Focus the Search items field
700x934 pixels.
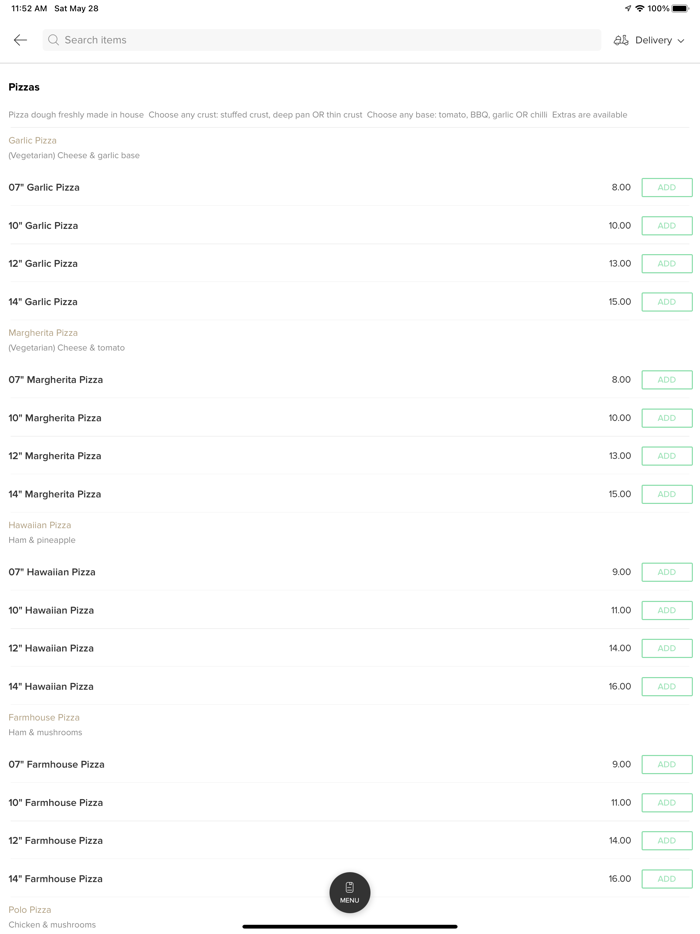point(320,40)
